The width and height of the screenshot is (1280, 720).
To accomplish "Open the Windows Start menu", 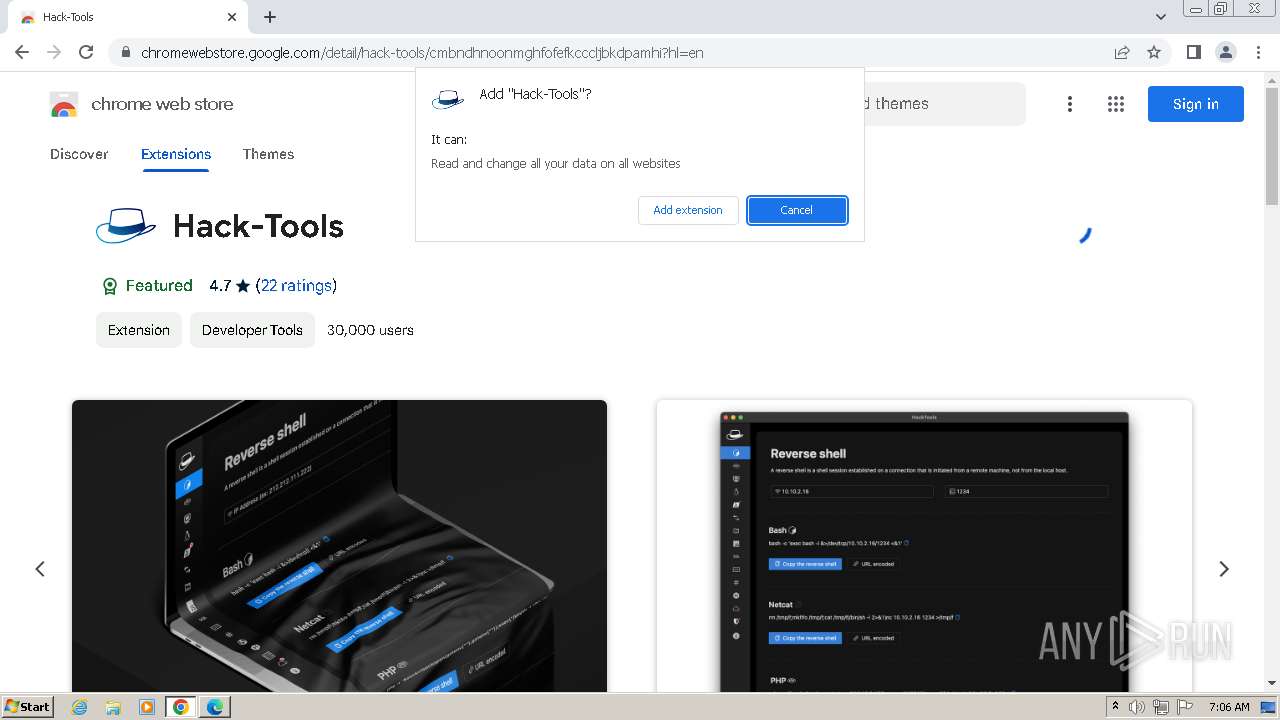I will 28,706.
